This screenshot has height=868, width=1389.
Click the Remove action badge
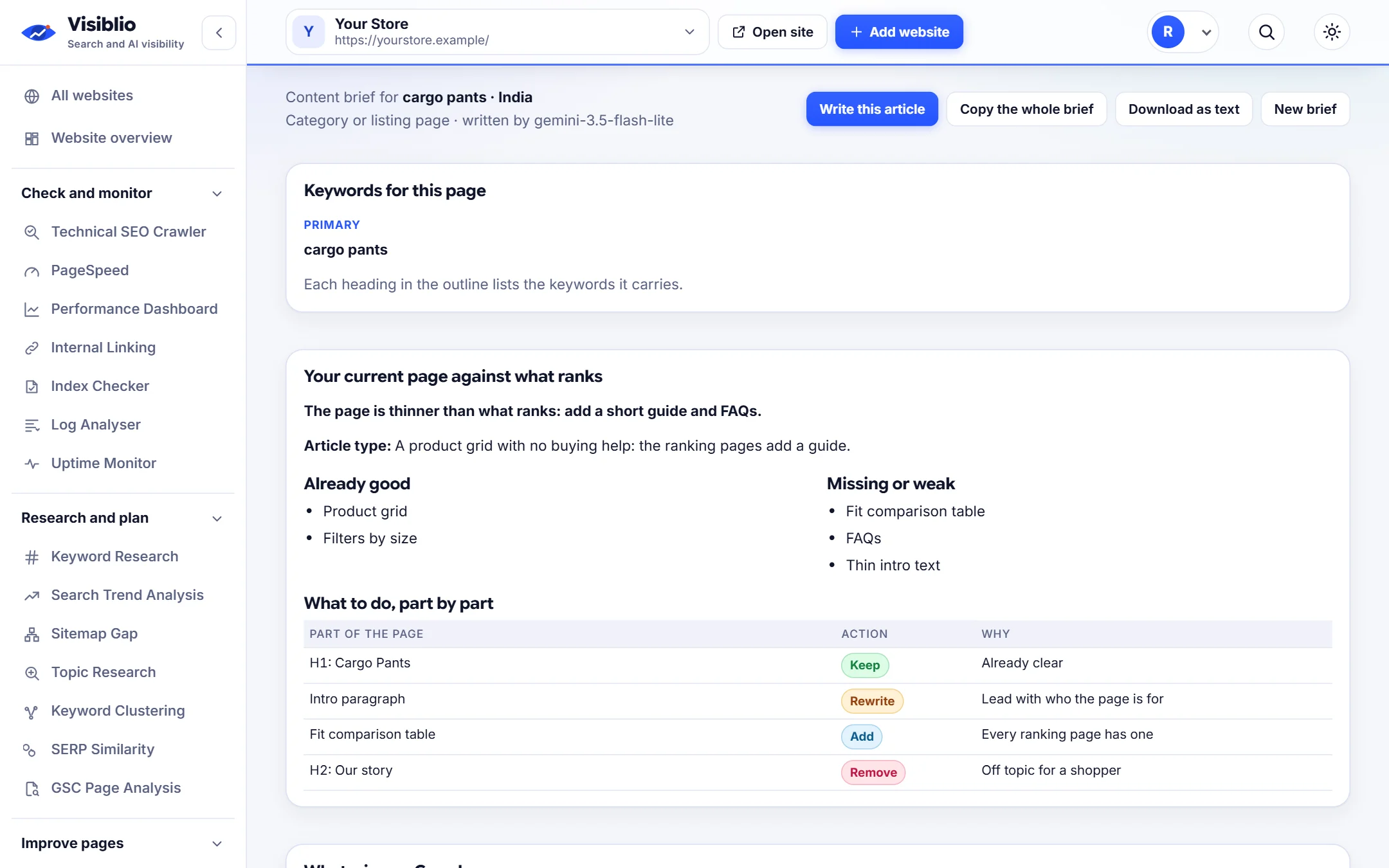[873, 773]
